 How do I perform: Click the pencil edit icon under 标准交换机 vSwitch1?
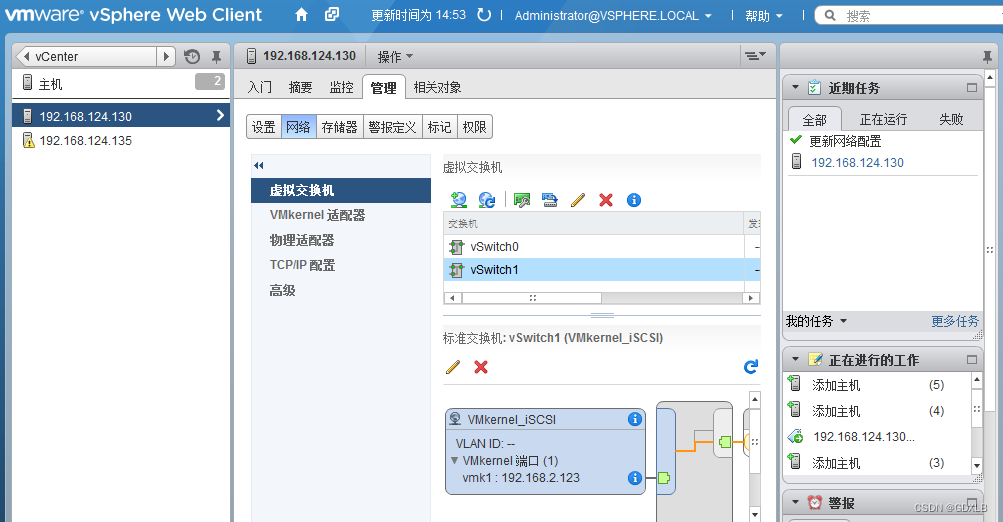point(453,367)
